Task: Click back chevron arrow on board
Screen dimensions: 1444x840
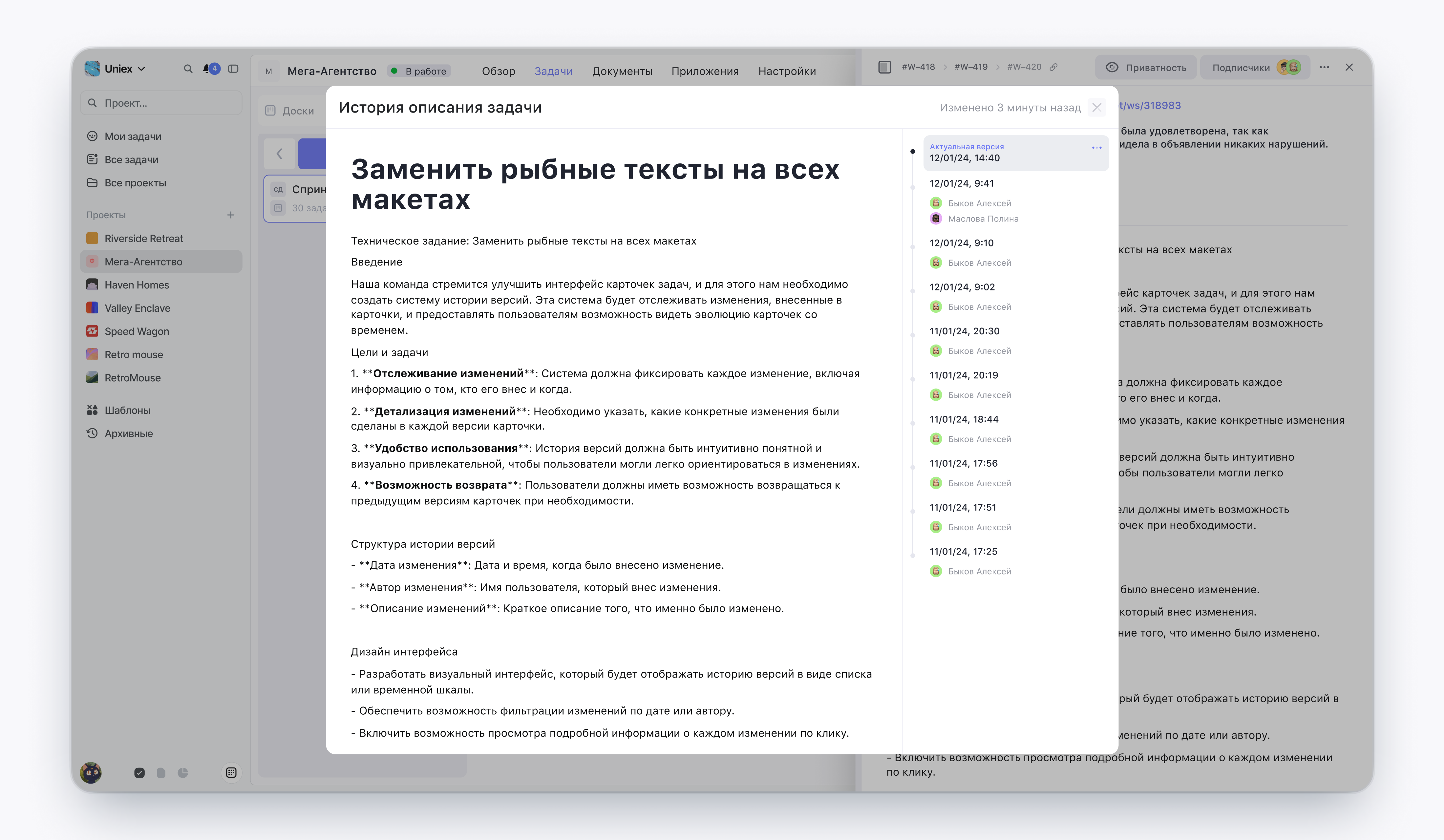Action: click(x=280, y=154)
